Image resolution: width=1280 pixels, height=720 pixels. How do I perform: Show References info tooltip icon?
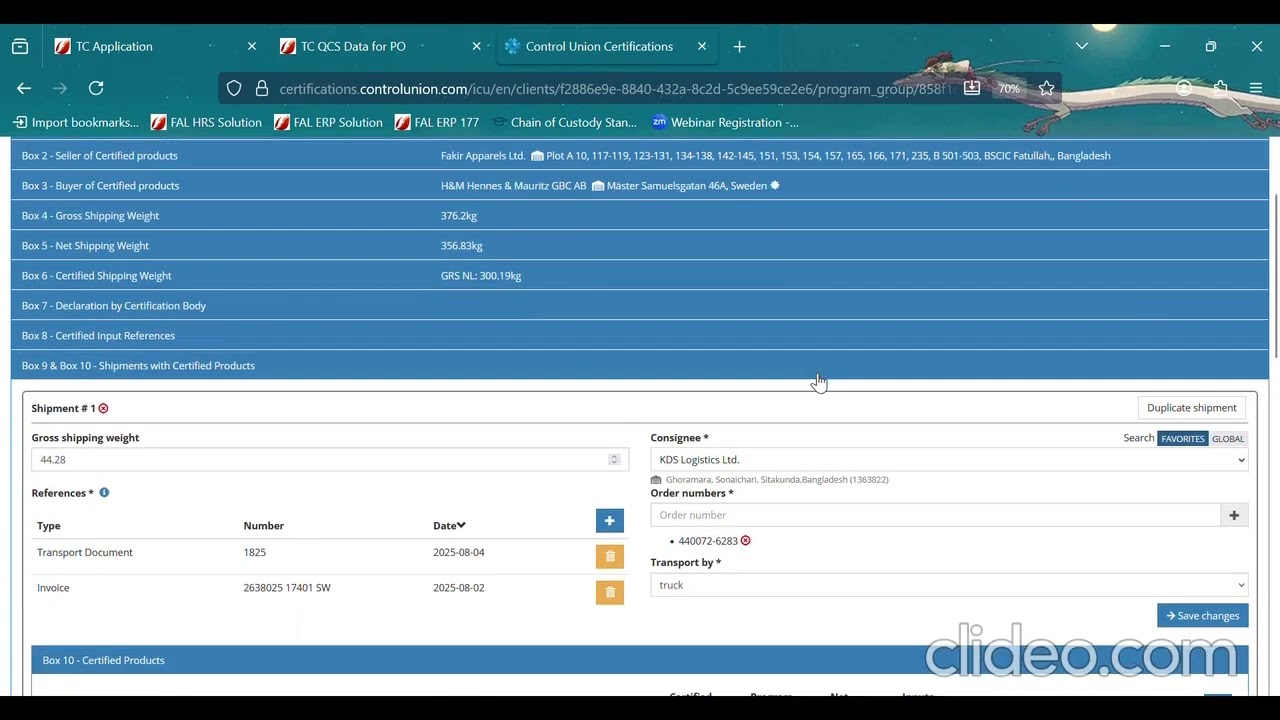pos(104,493)
